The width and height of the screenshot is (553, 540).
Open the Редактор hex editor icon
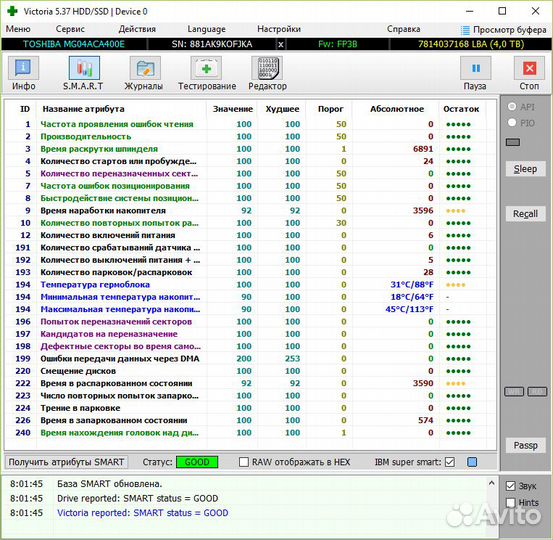click(267, 68)
